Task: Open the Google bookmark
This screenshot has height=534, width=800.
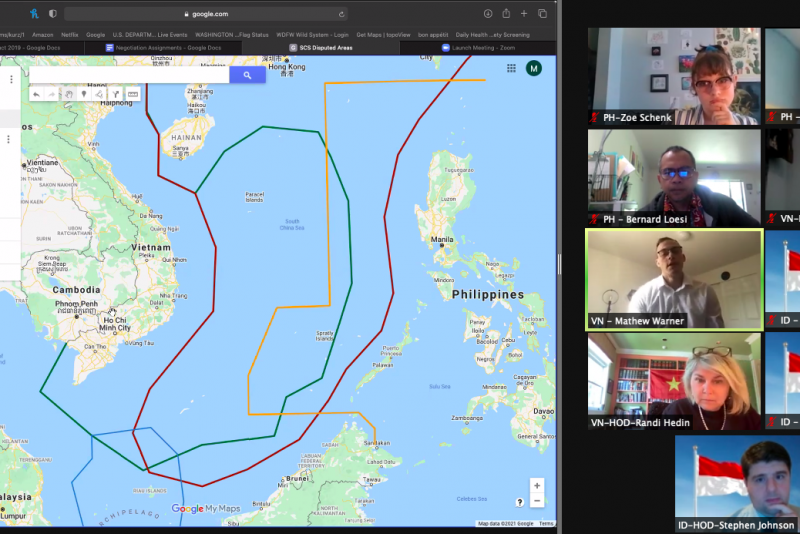Action: [95, 35]
